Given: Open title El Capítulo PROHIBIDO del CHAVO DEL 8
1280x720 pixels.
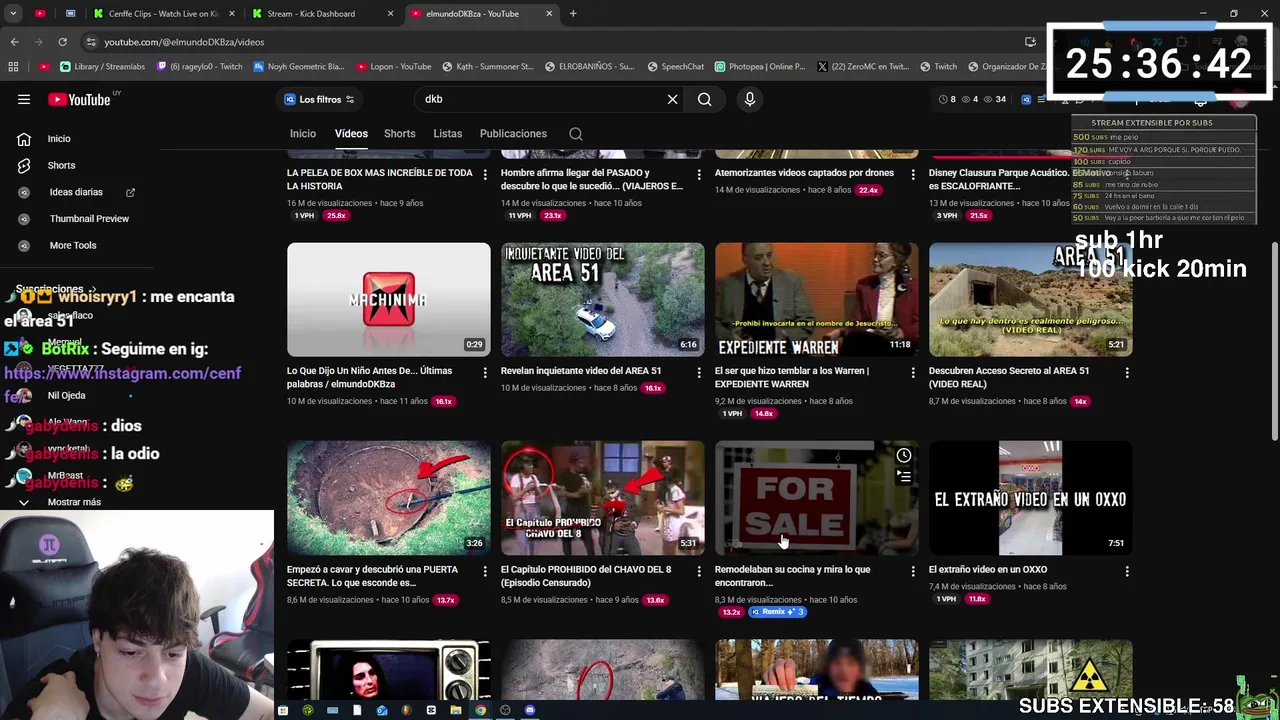Looking at the screenshot, I should pos(586,576).
